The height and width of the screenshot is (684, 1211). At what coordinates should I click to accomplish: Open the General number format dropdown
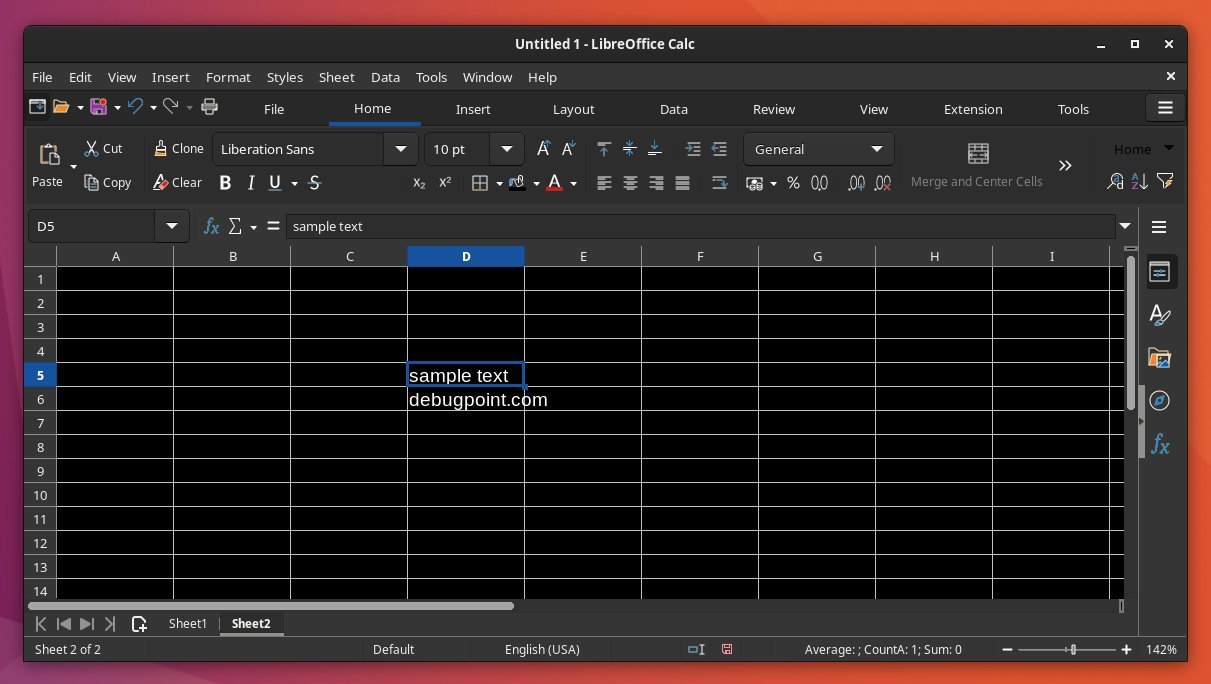tap(878, 148)
